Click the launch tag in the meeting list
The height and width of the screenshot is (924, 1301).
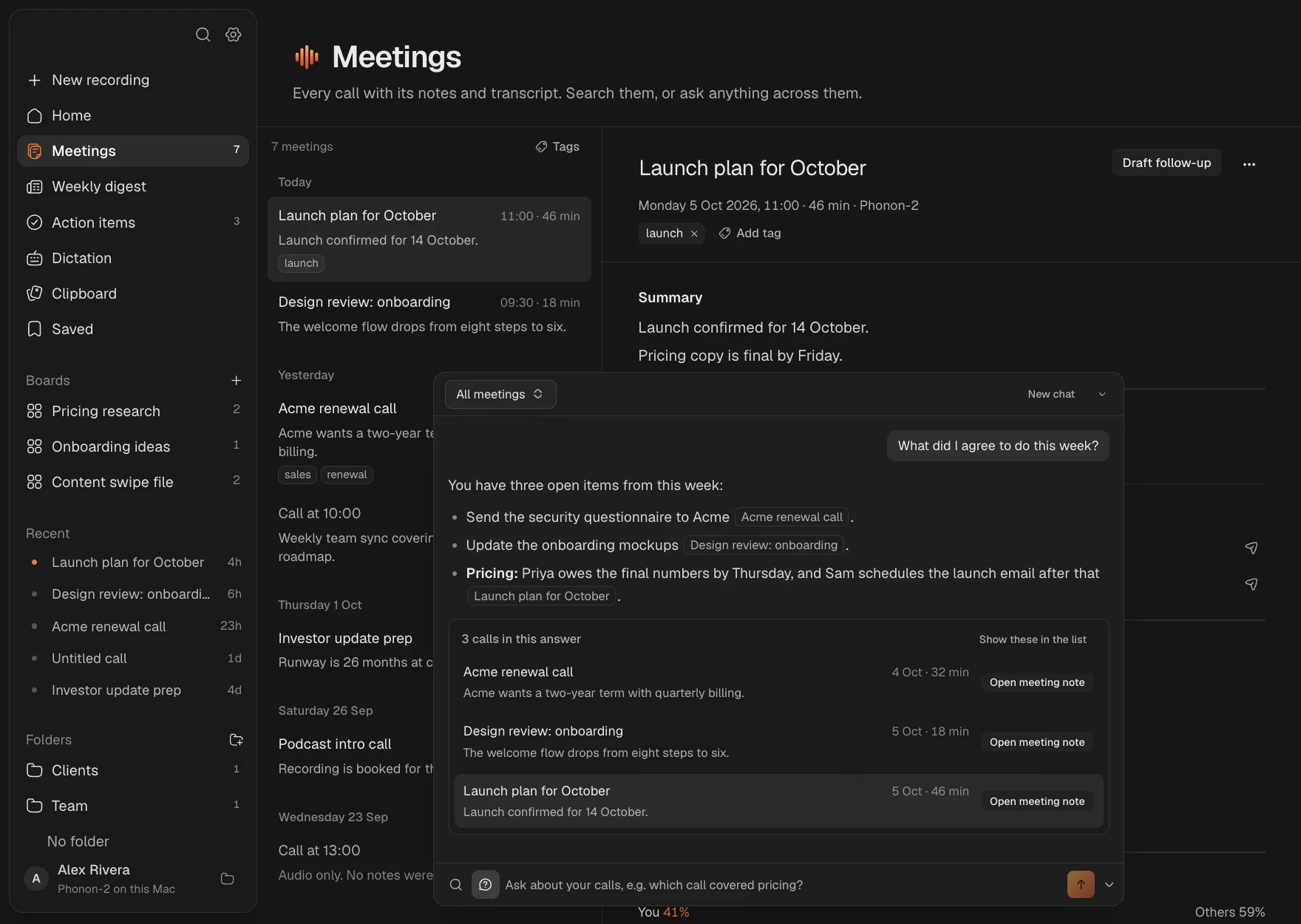click(x=301, y=263)
